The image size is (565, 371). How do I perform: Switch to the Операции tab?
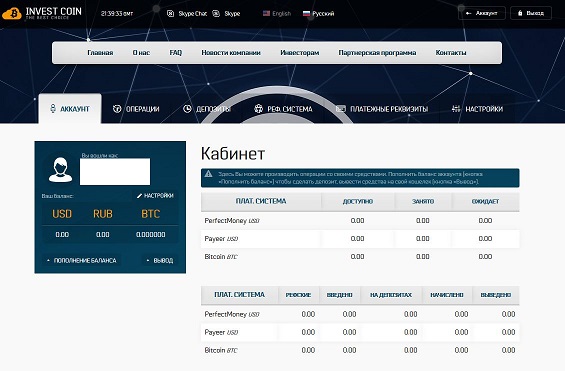pos(136,109)
